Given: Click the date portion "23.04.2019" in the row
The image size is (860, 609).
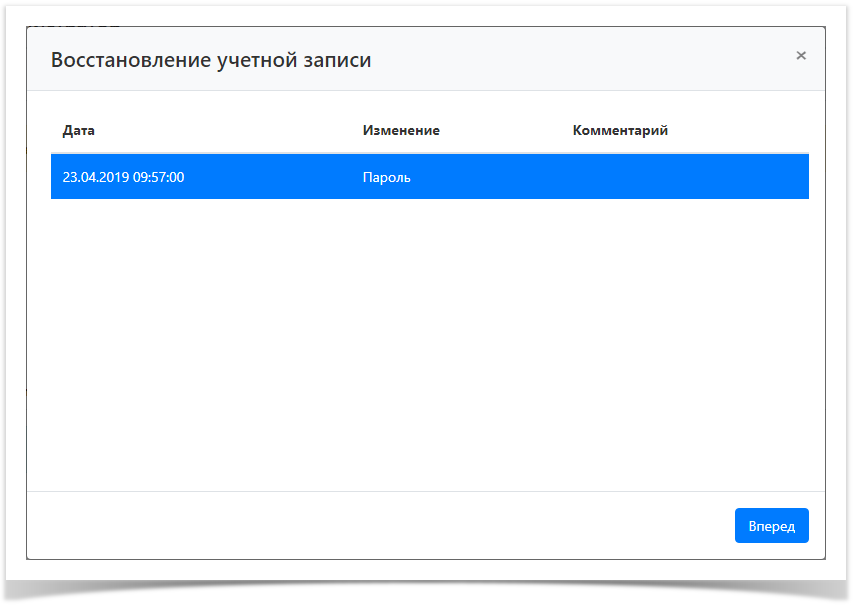Looking at the screenshot, I should pyautogui.click(x=95, y=178).
